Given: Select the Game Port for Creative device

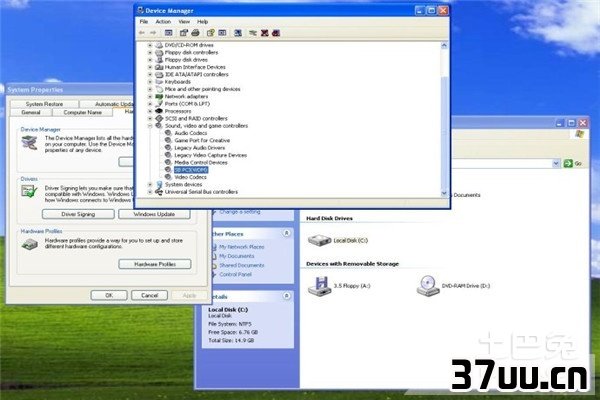Looking at the screenshot, I should [202, 140].
